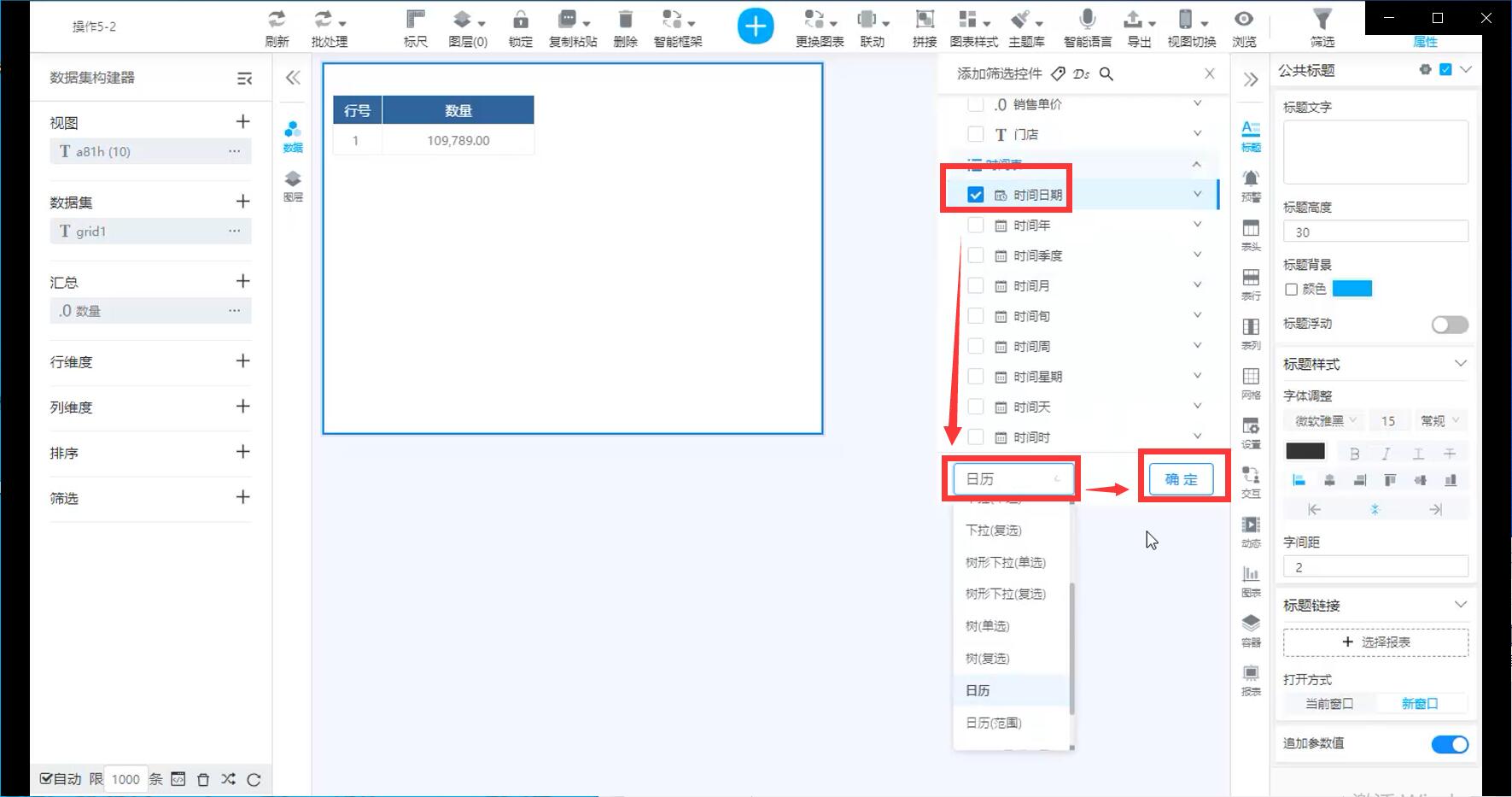Open the 日历 control type dropdown
Image resolution: width=1512 pixels, height=797 pixels.
point(1013,479)
